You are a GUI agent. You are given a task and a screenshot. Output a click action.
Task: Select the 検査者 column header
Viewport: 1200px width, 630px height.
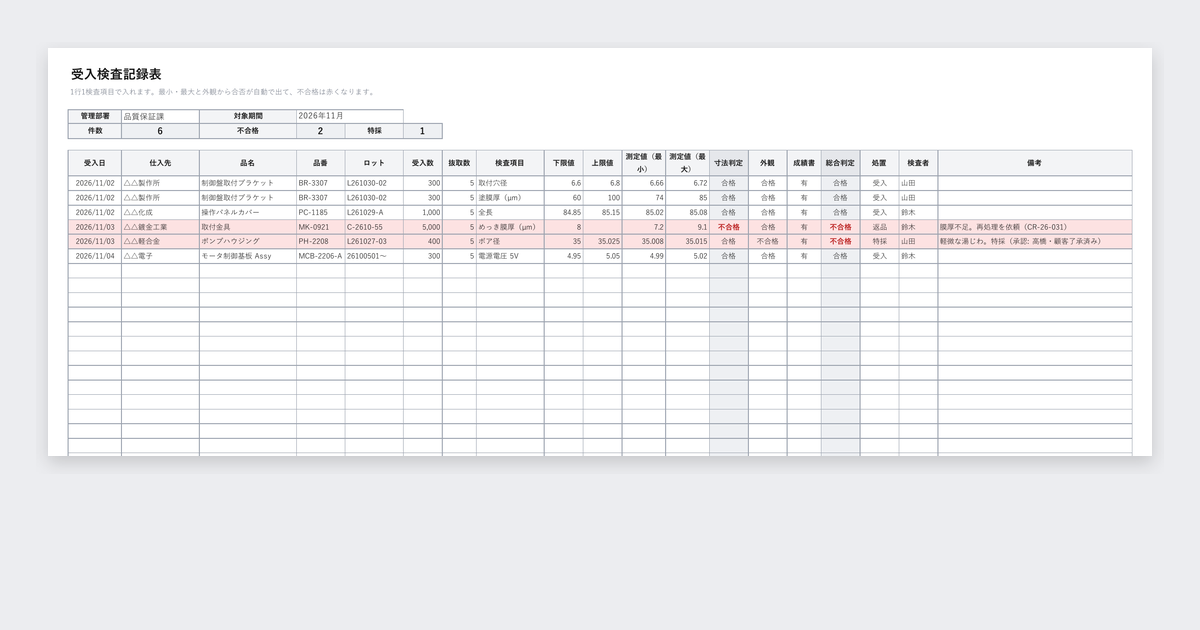coord(918,163)
